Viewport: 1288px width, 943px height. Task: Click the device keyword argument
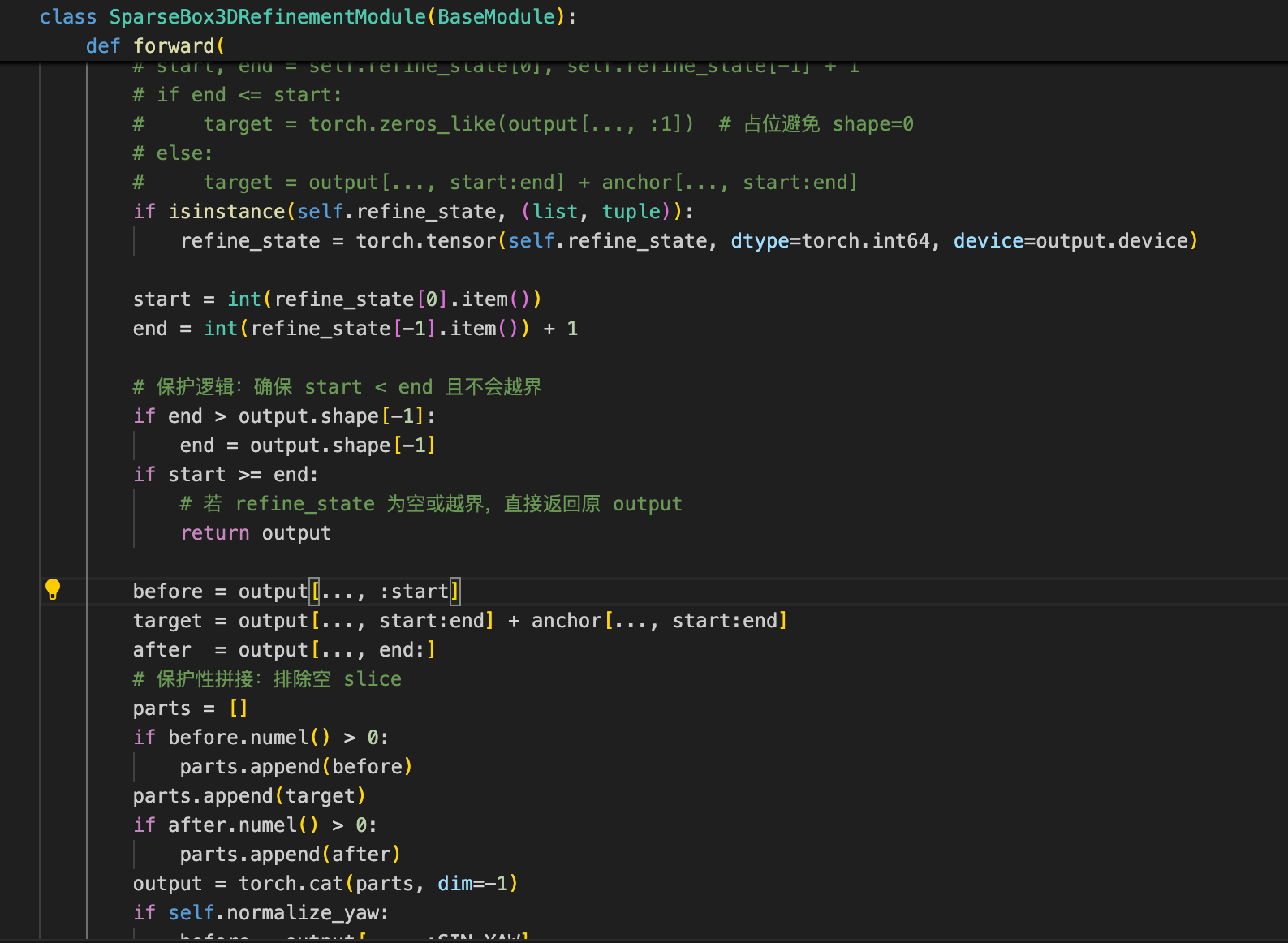[x=988, y=241]
